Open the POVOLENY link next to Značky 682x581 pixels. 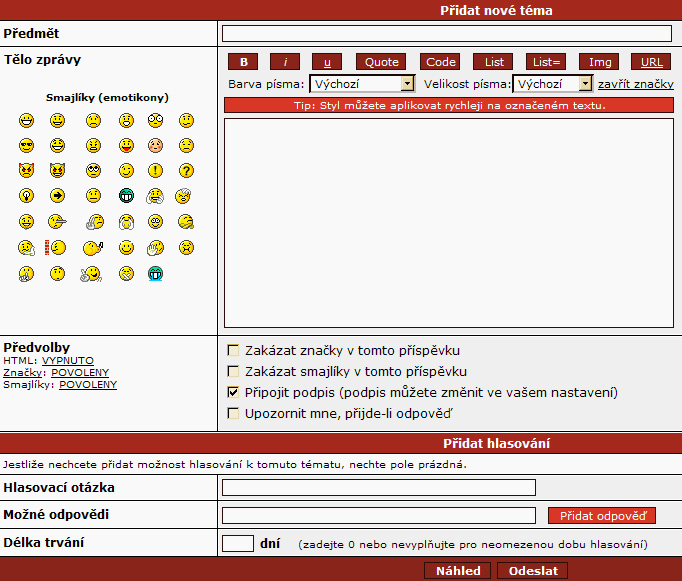pyautogui.click(x=80, y=373)
